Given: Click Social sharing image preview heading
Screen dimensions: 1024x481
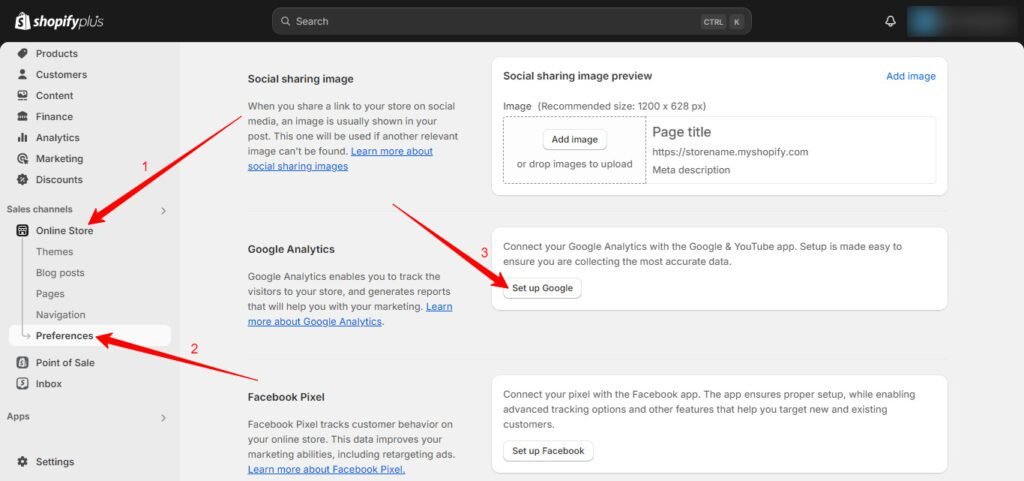Looking at the screenshot, I should coord(577,76).
